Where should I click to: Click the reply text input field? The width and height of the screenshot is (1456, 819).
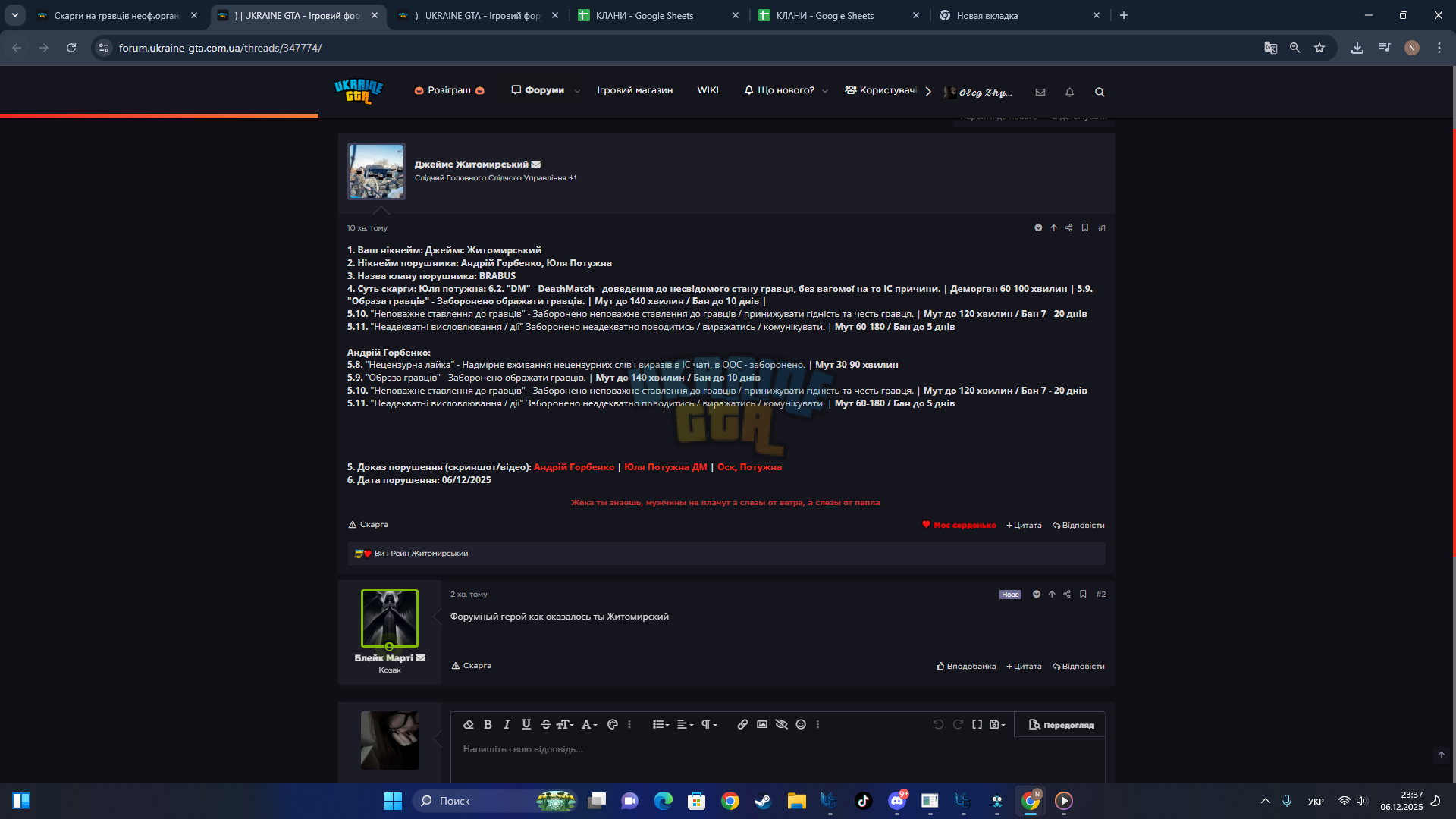777,758
